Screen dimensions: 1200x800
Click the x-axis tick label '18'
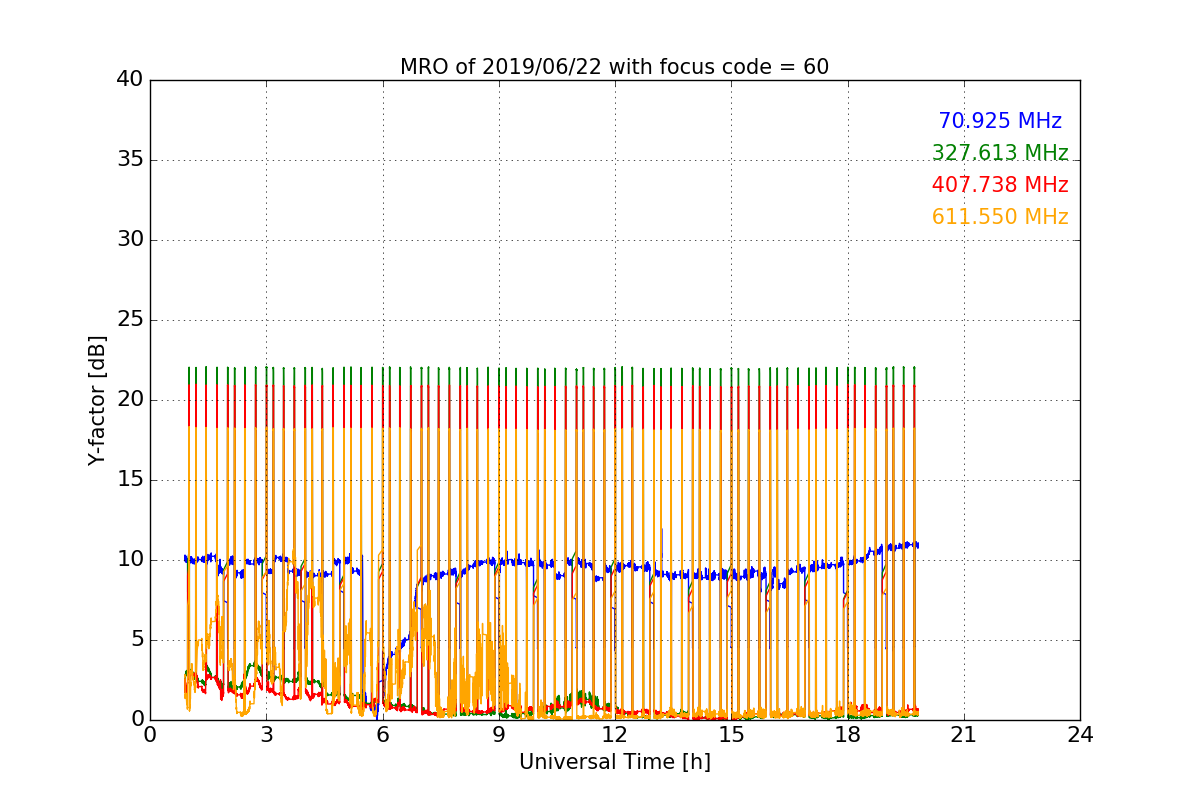pyautogui.click(x=847, y=735)
